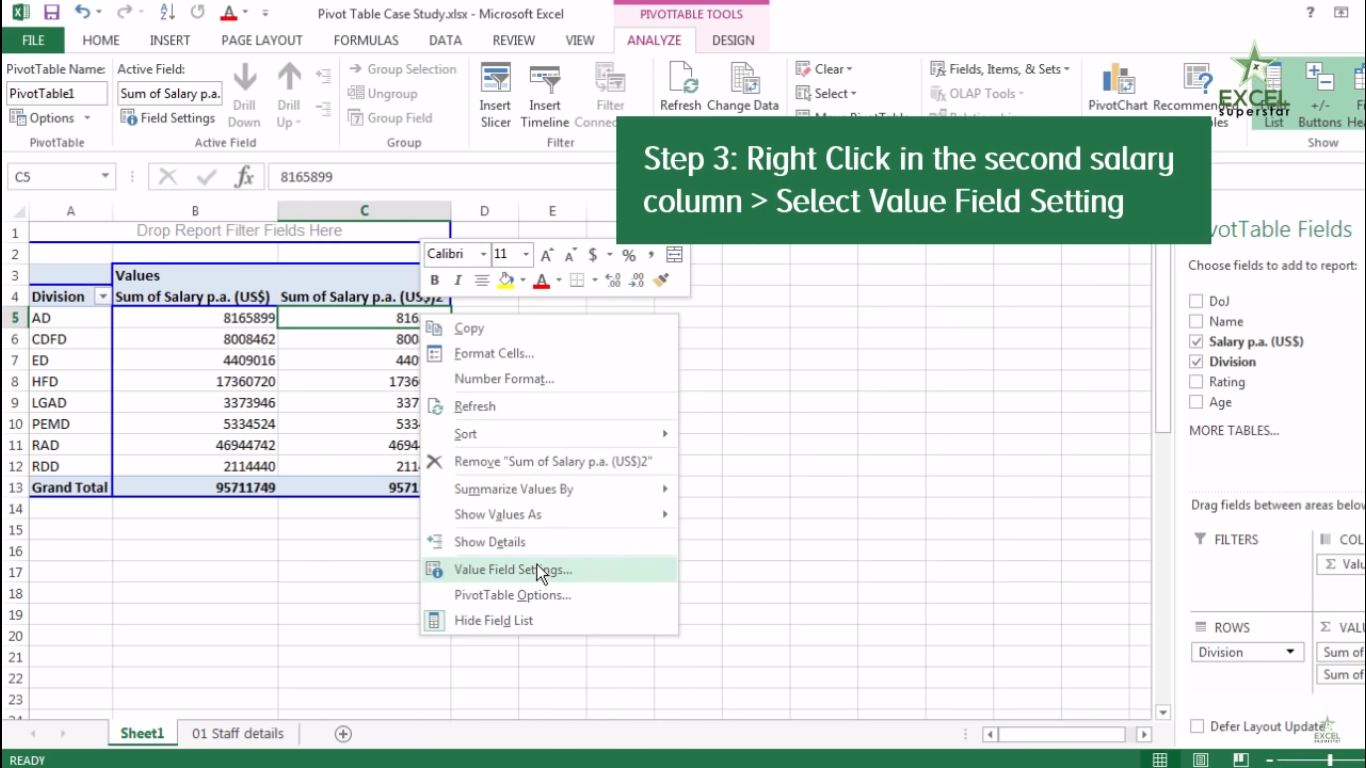The width and height of the screenshot is (1366, 768).
Task: Expand the fill color dropdown arrow
Action: click(522, 280)
